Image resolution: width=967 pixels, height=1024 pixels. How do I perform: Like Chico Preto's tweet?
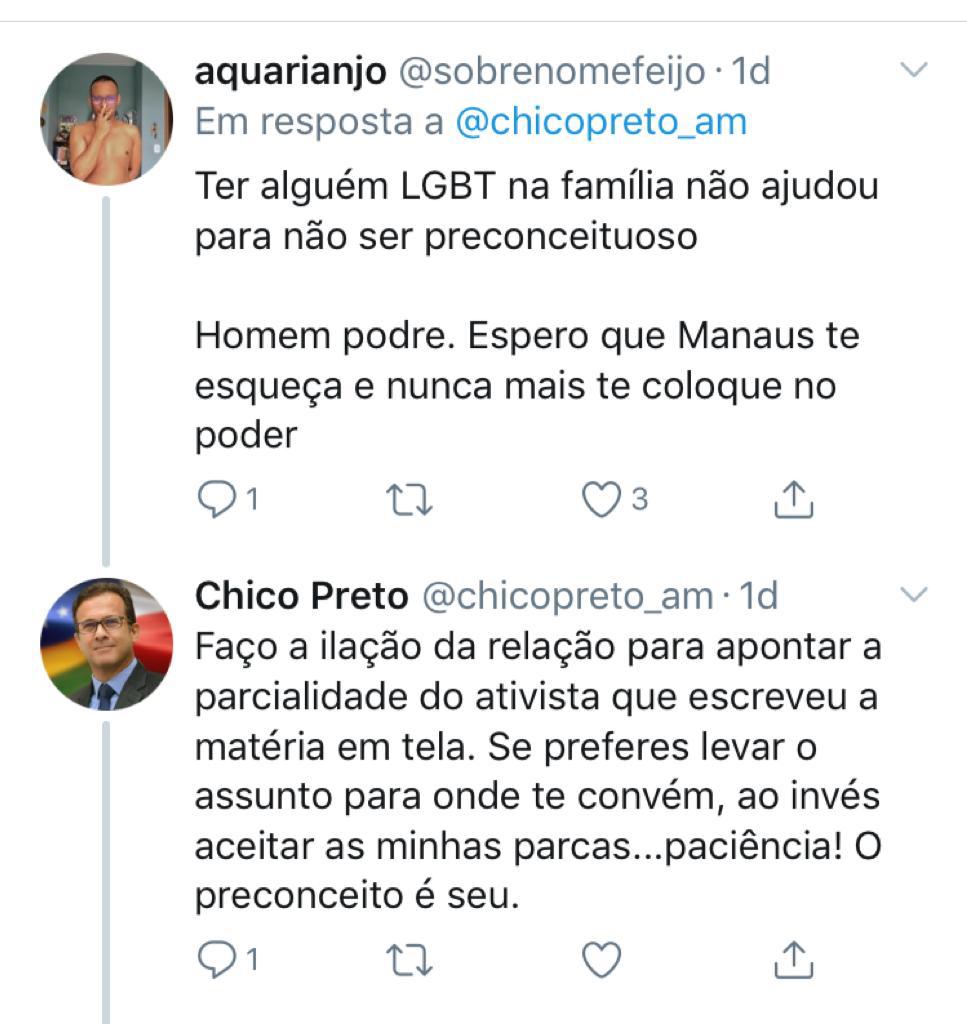[601, 959]
